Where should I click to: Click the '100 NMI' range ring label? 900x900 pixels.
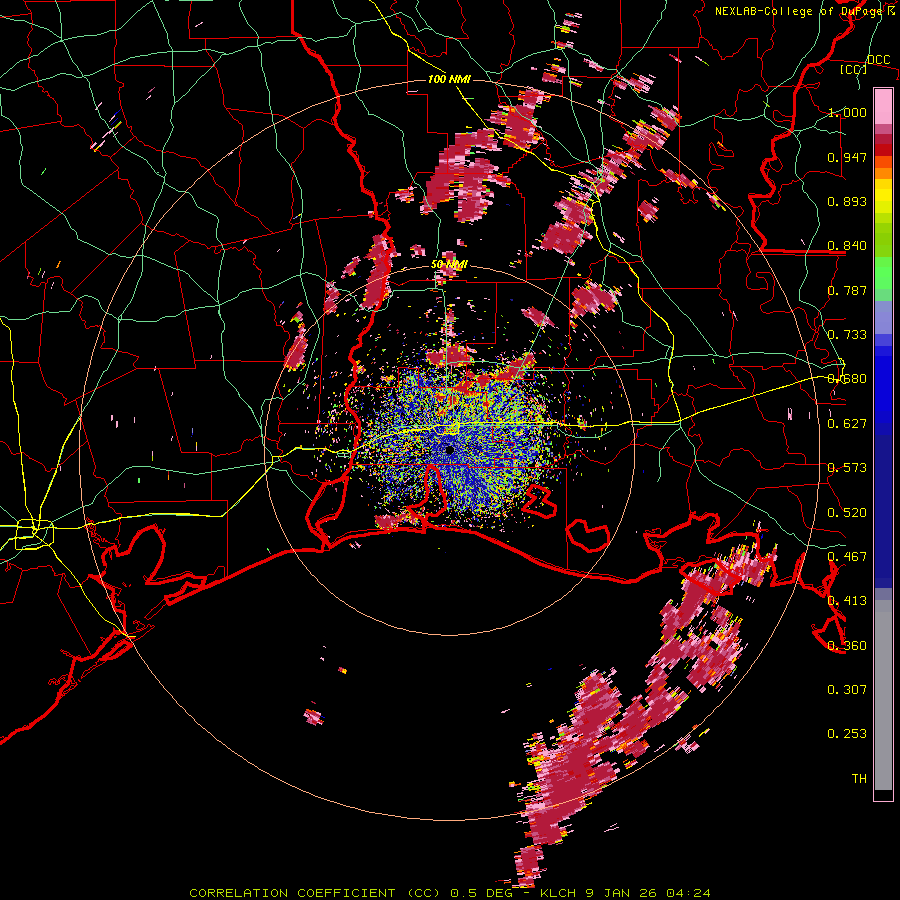(449, 79)
